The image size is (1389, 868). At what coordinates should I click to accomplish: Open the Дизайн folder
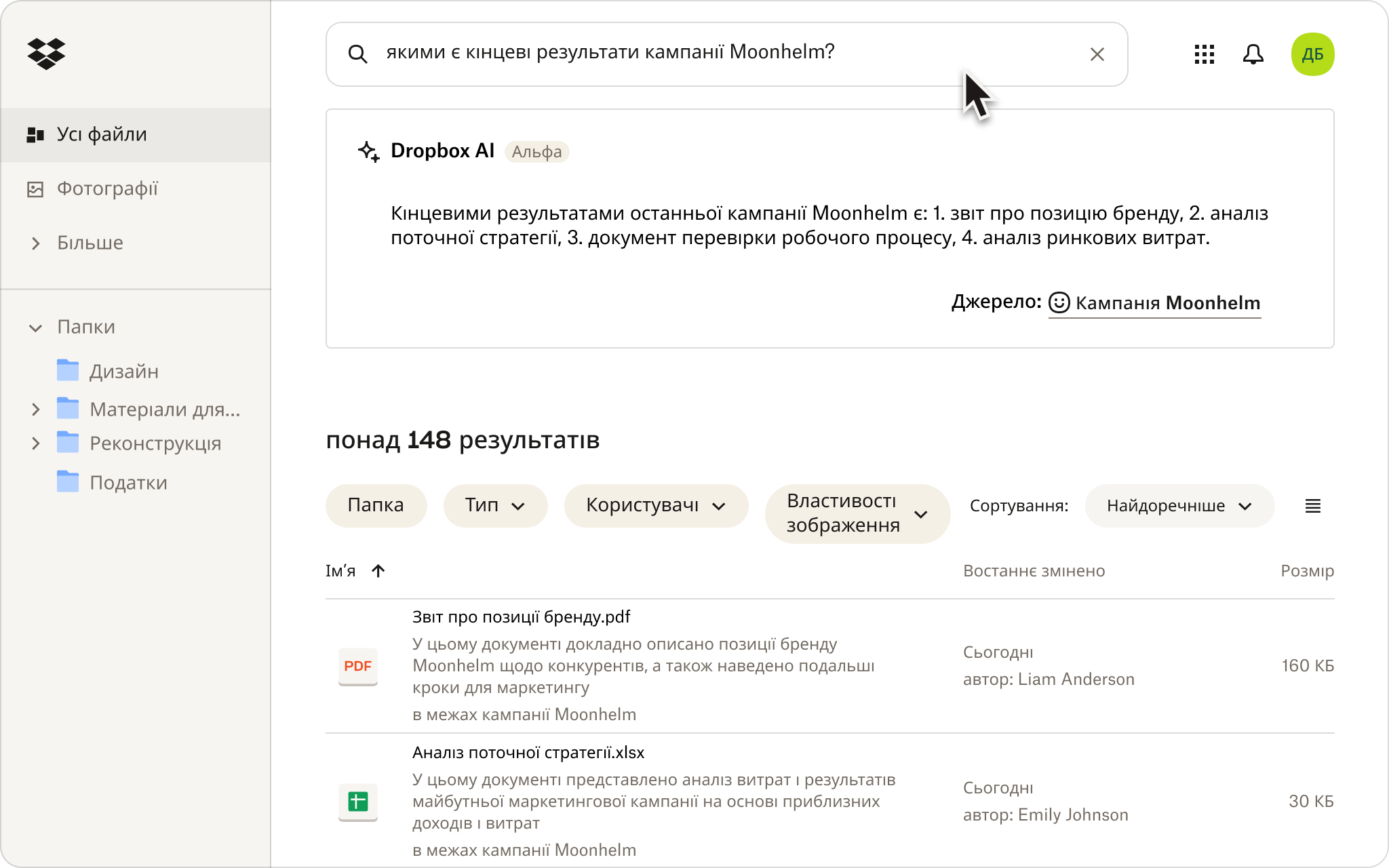[x=124, y=372]
